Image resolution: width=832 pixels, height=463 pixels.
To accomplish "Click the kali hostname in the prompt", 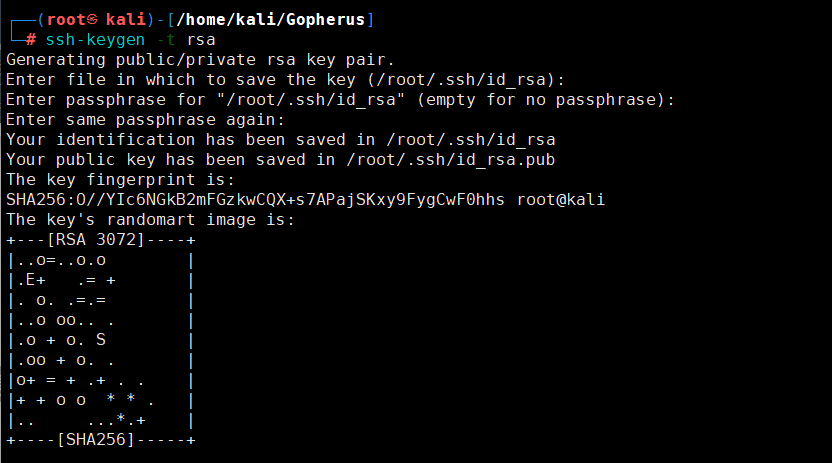I will [126, 20].
